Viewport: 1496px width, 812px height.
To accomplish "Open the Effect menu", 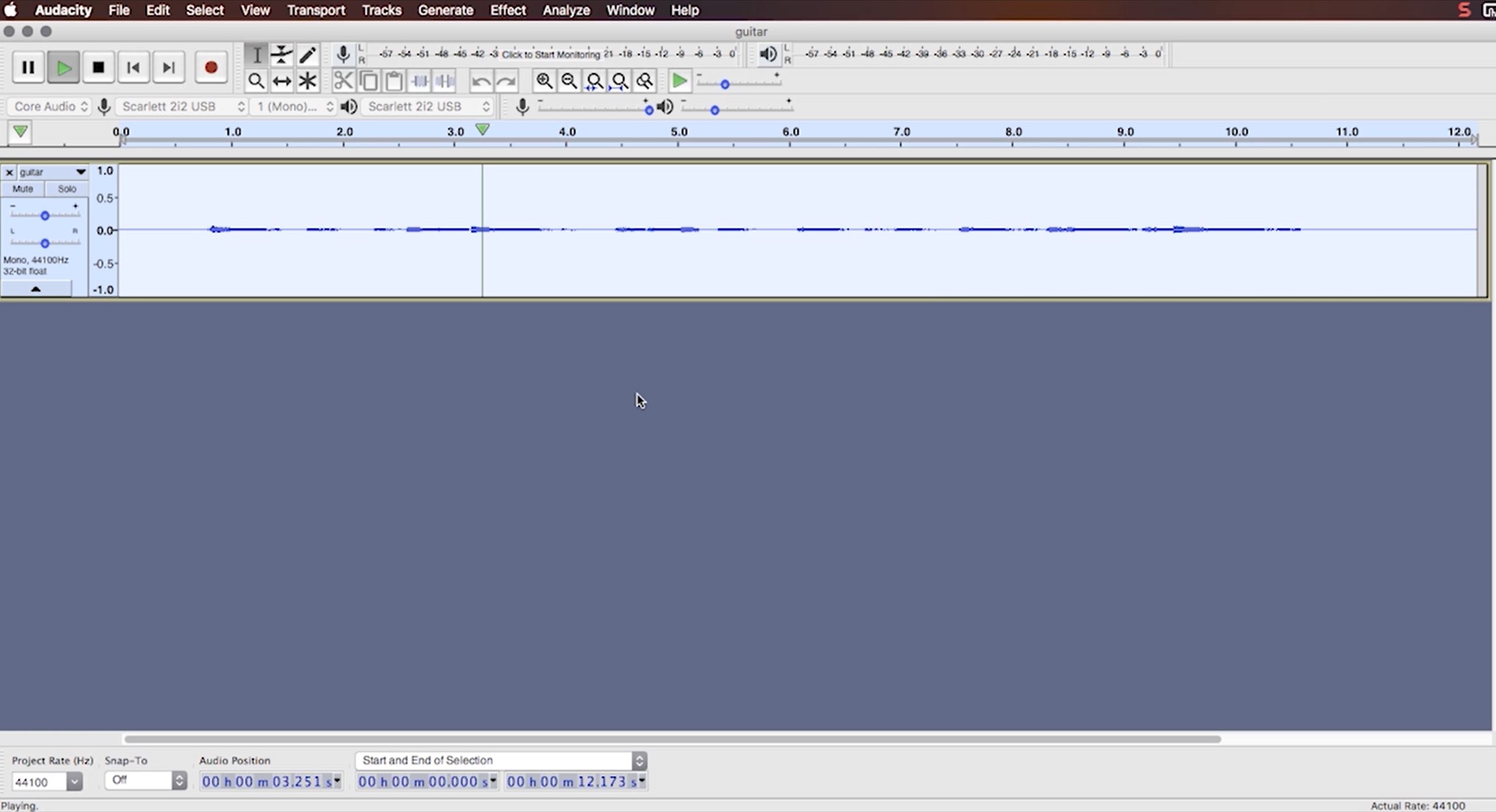I will tap(507, 10).
